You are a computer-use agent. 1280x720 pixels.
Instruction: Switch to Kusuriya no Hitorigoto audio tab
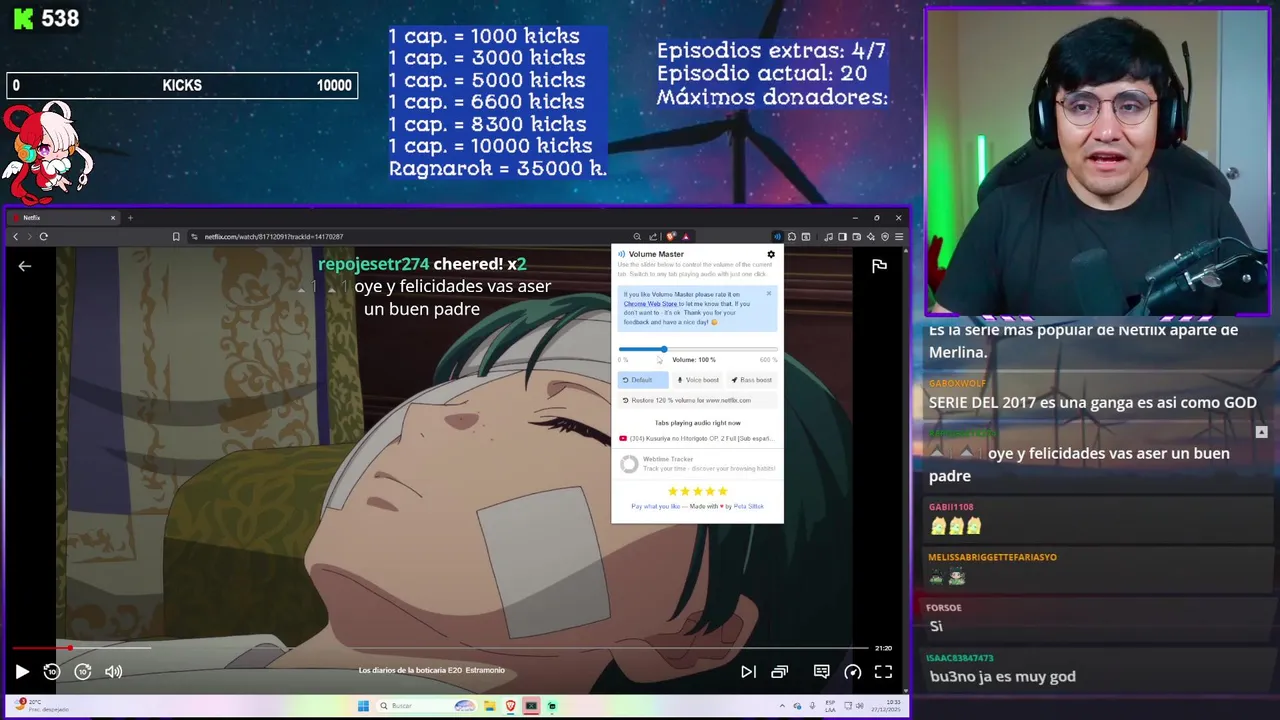pyautogui.click(x=697, y=438)
